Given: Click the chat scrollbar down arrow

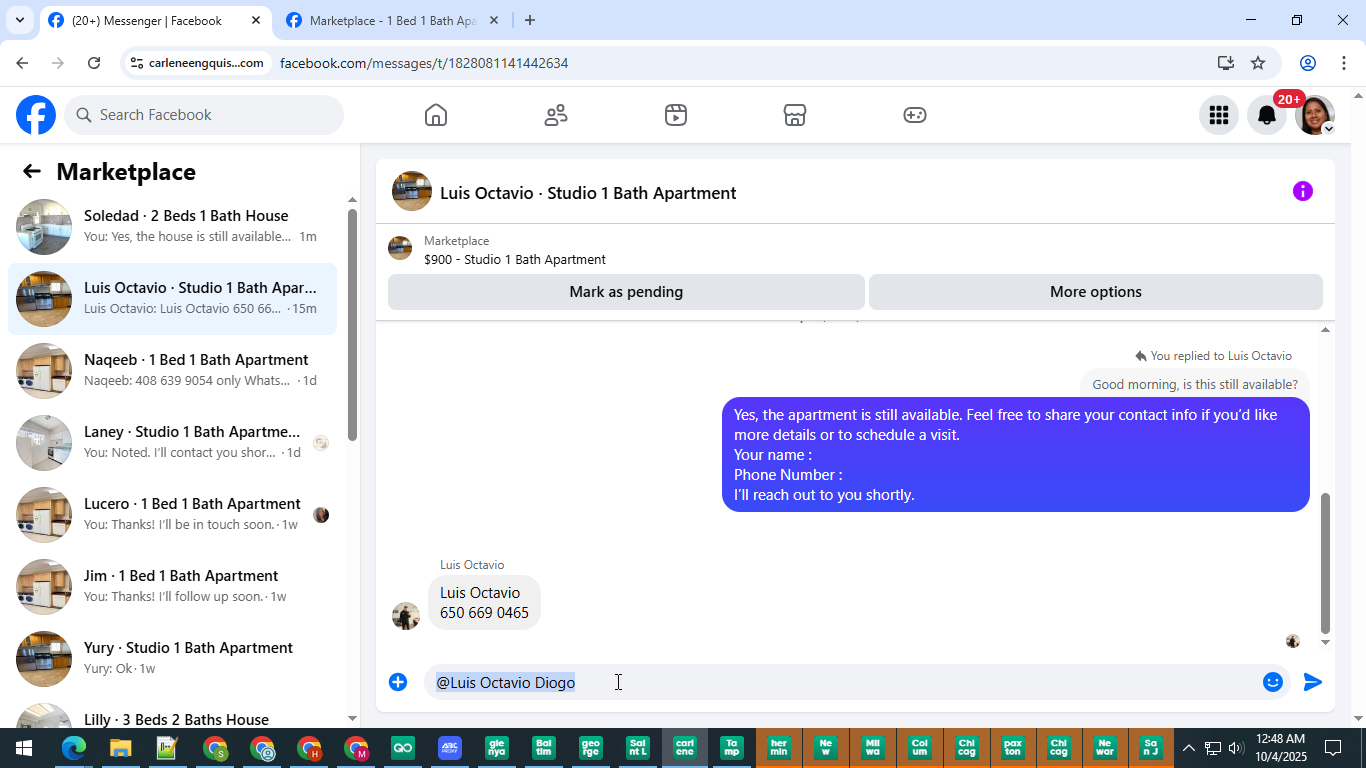Looking at the screenshot, I should [1326, 643].
